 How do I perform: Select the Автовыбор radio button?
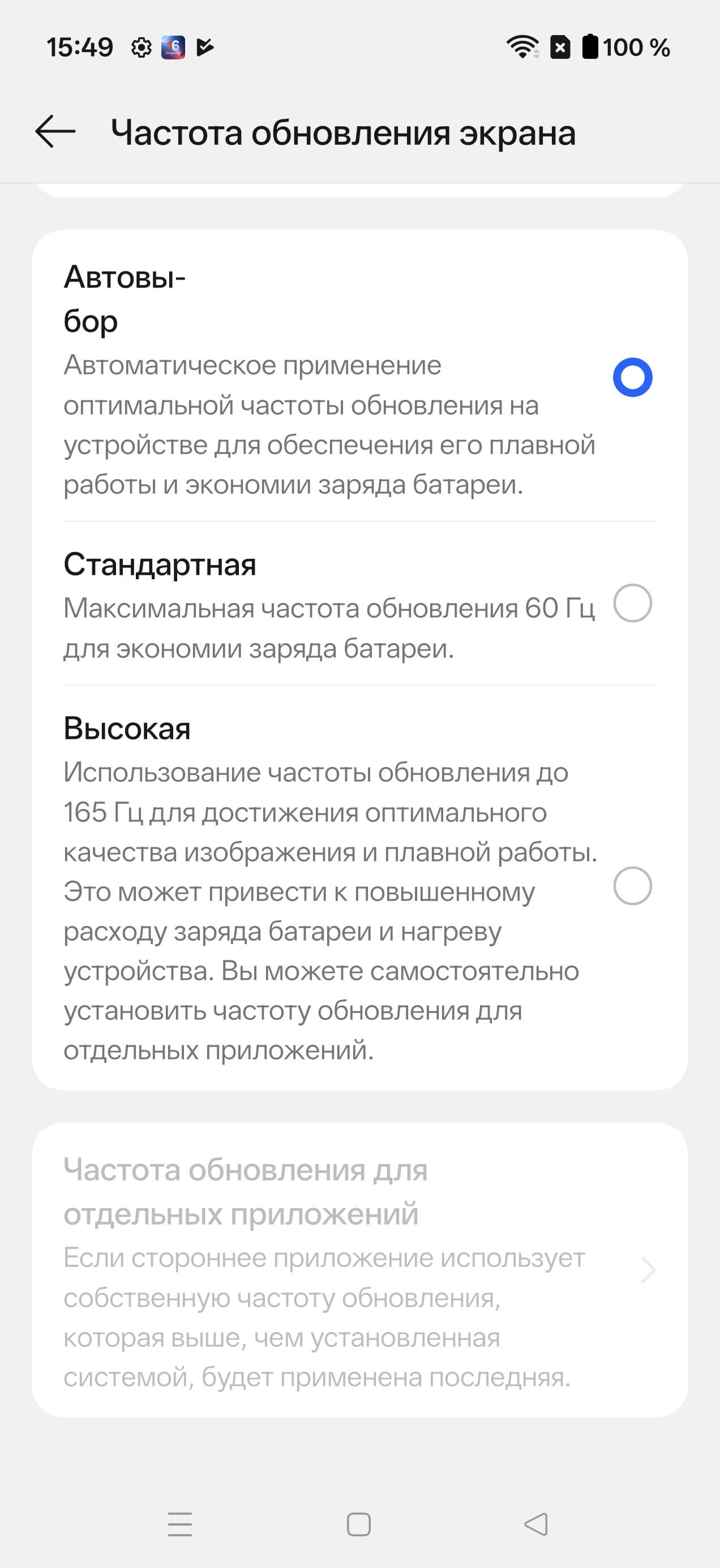632,377
